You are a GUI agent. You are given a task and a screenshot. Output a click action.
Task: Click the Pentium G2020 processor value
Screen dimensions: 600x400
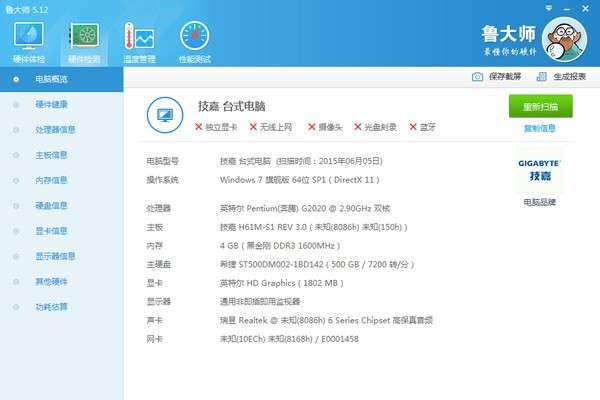coord(305,208)
